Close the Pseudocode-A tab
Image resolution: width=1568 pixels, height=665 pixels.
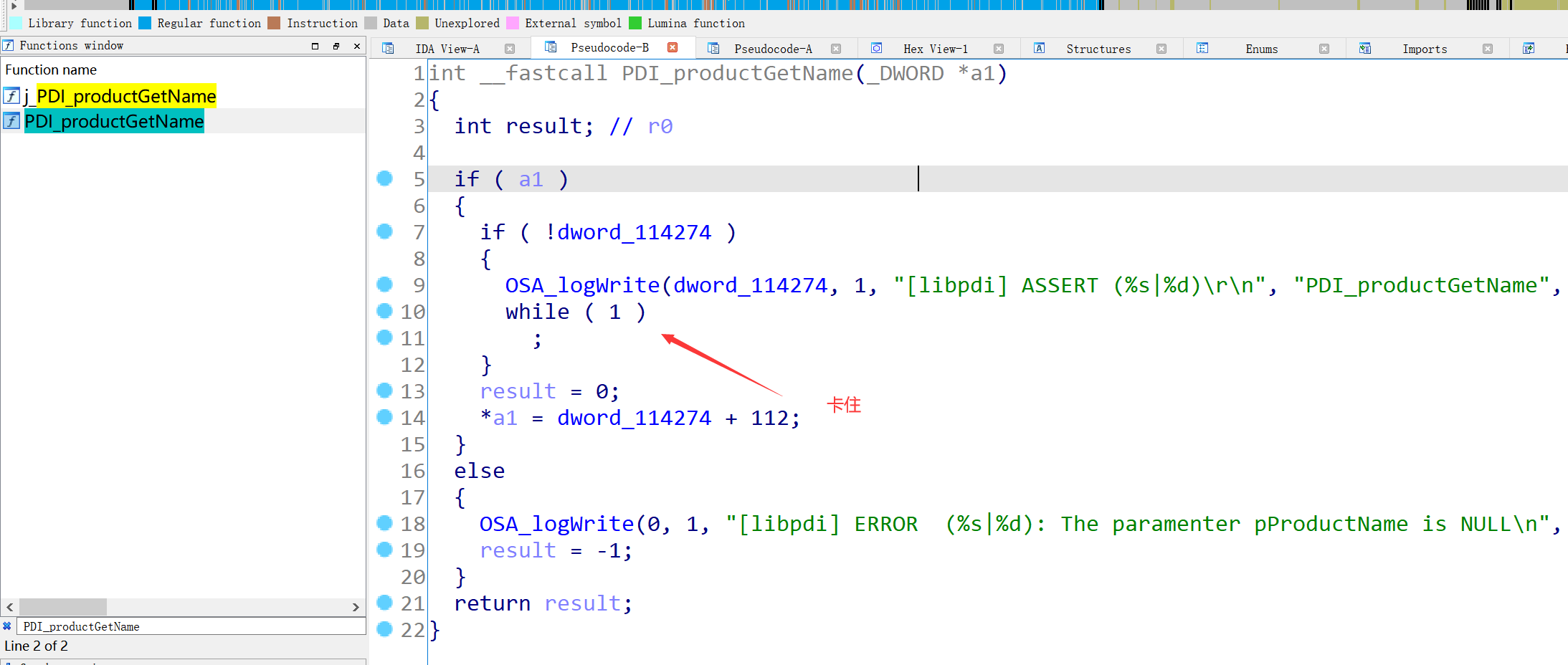point(836,49)
